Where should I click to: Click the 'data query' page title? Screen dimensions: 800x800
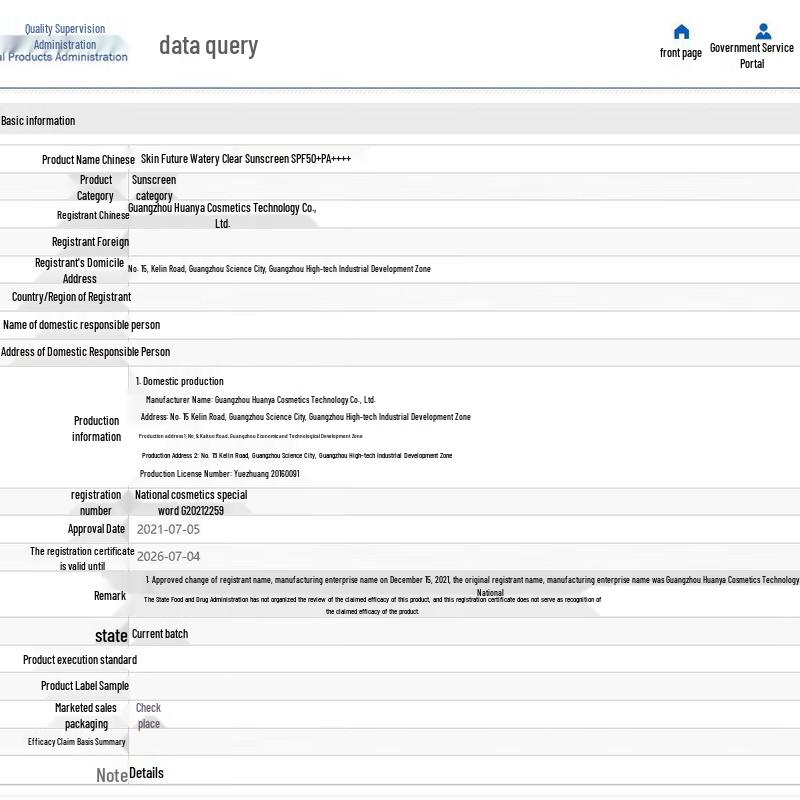(x=208, y=45)
